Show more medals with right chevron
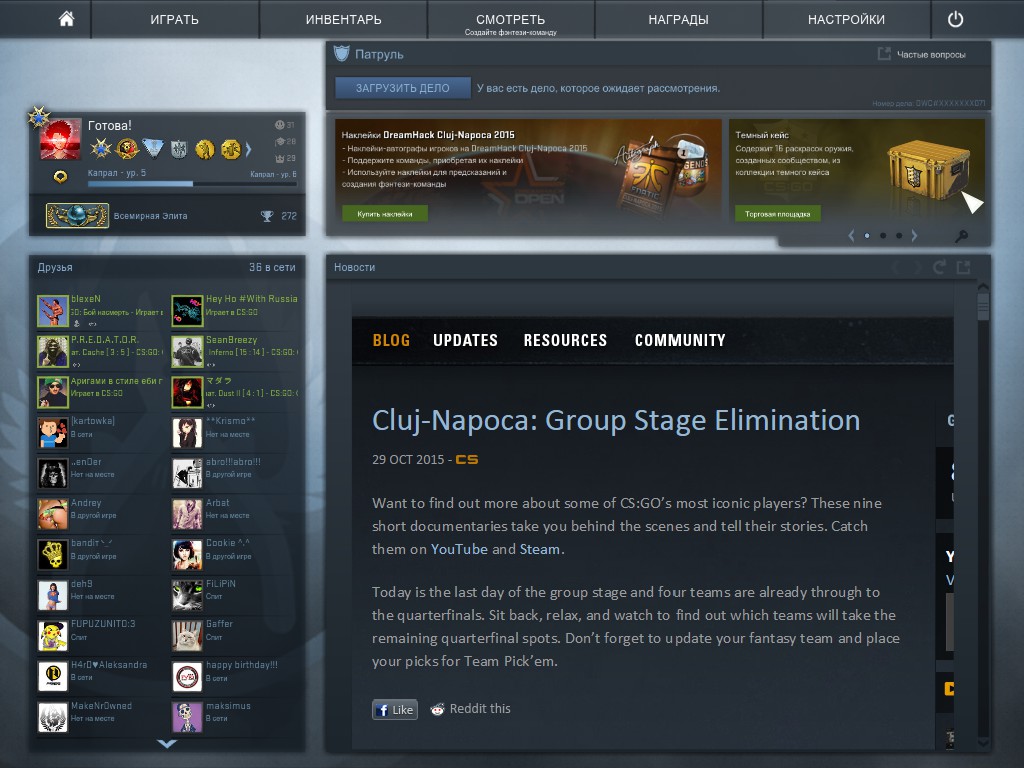 click(x=248, y=150)
